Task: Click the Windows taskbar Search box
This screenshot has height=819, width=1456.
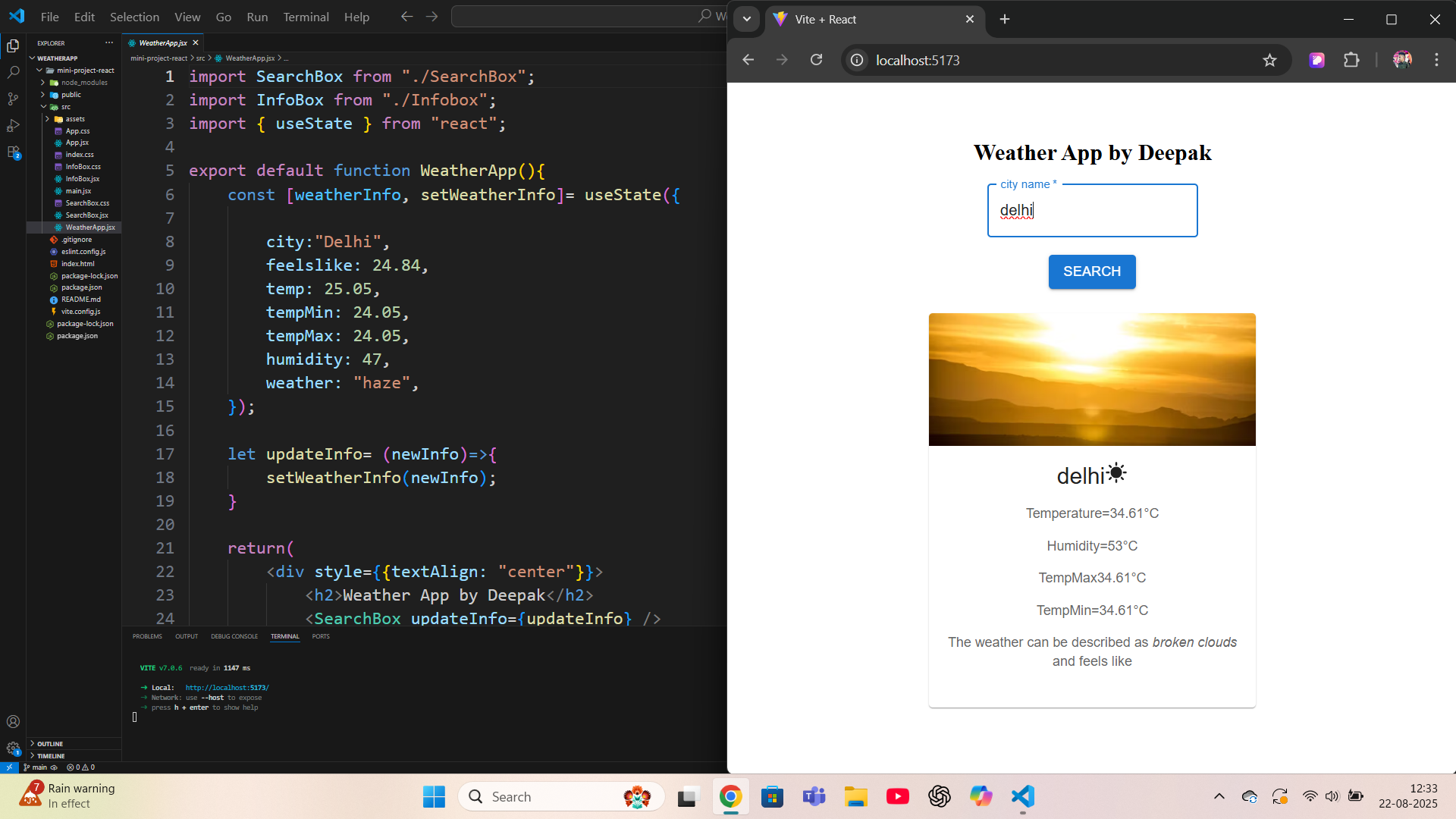Action: 561,796
